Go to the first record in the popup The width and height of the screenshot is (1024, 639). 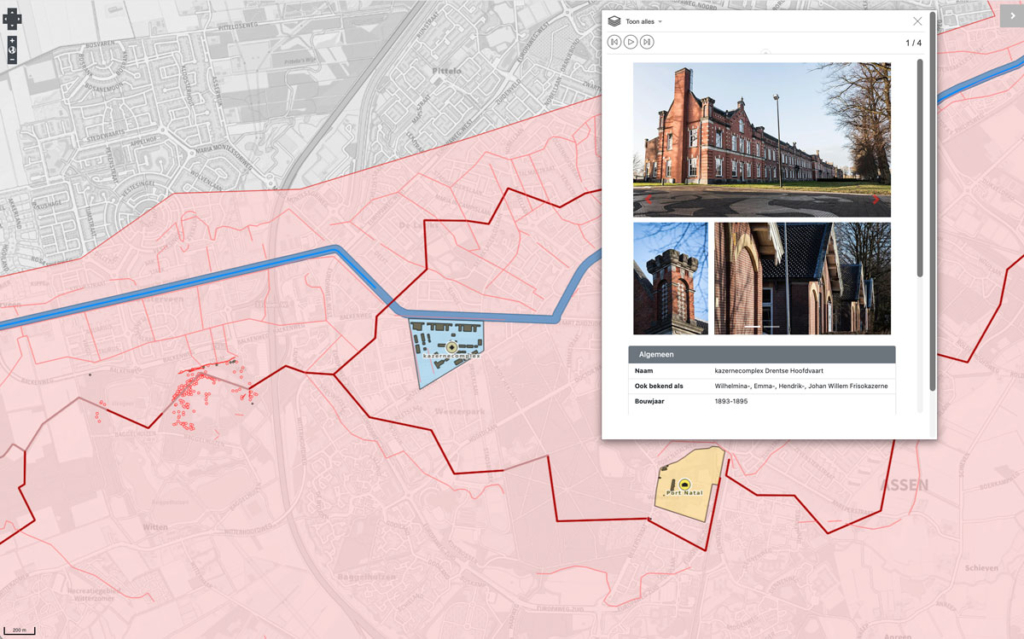tap(615, 42)
